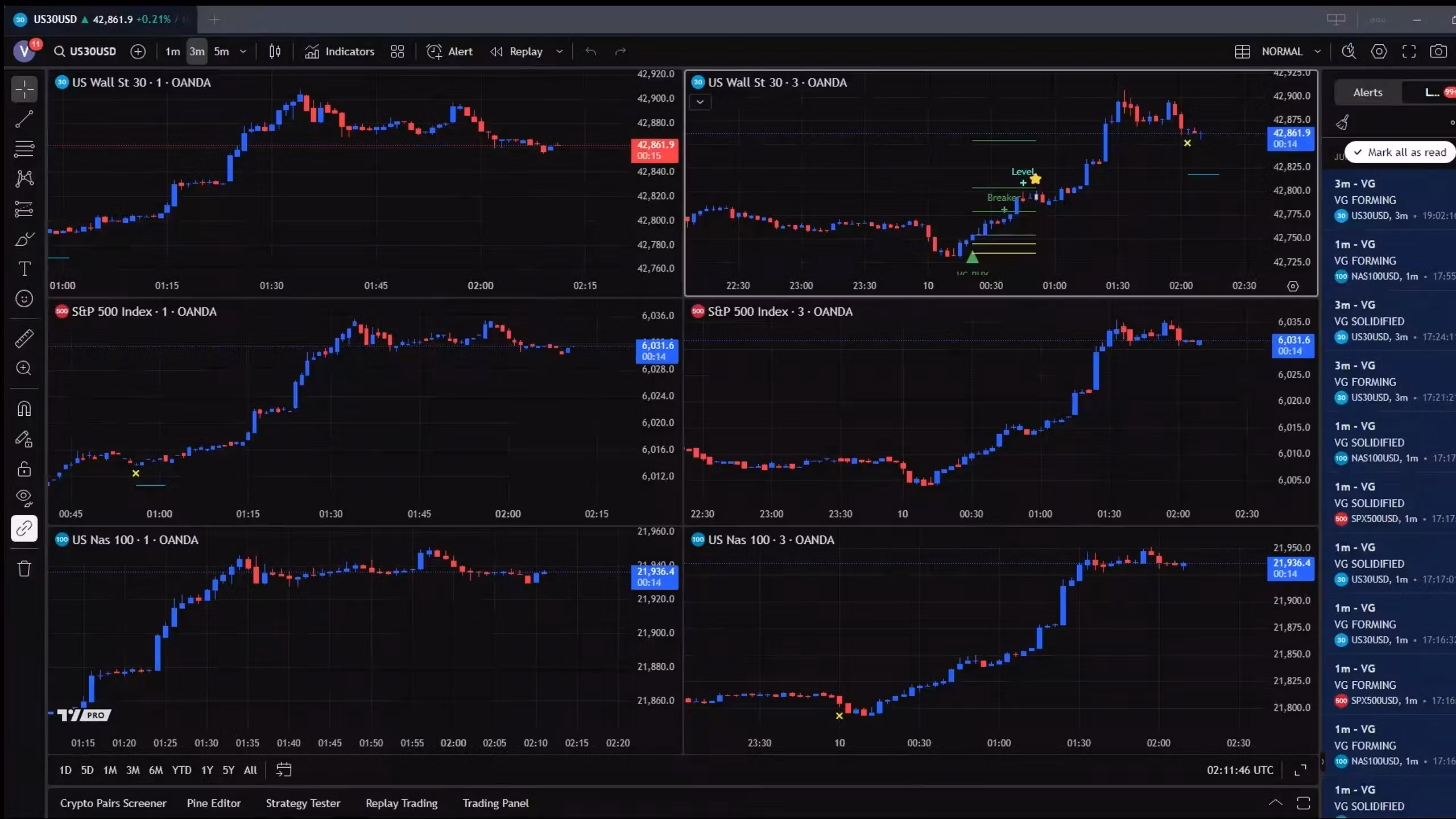The height and width of the screenshot is (819, 1456).
Task: Select the trend line drawing tool
Action: click(x=24, y=119)
